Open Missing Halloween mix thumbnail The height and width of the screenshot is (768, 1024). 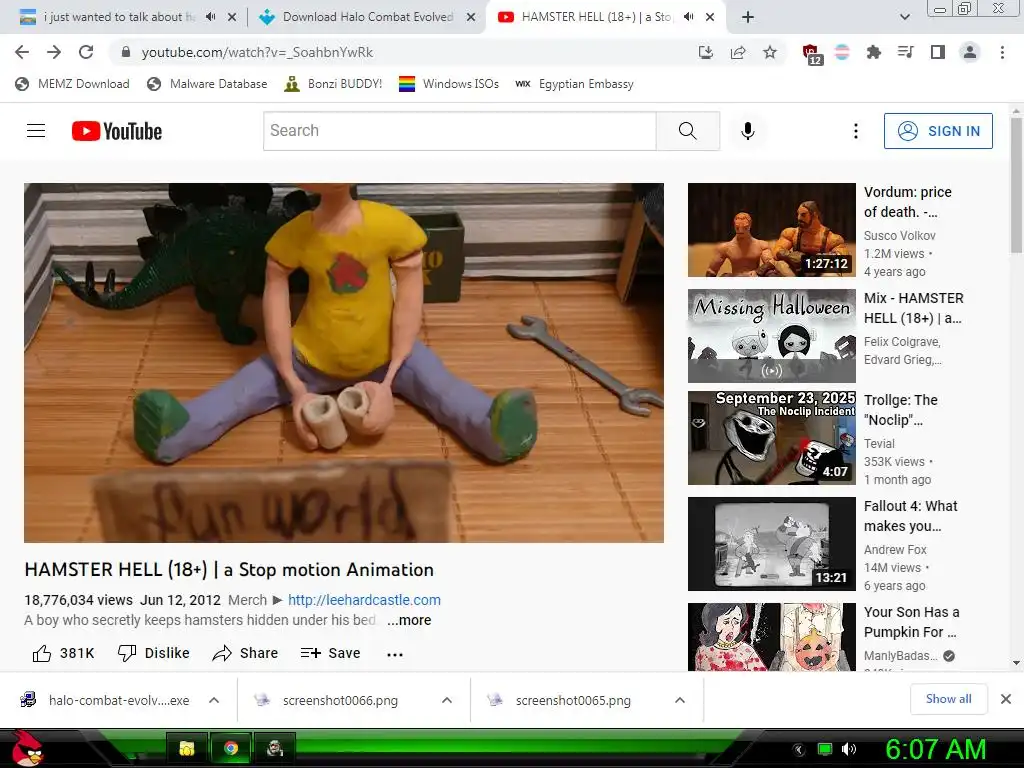coord(771,336)
